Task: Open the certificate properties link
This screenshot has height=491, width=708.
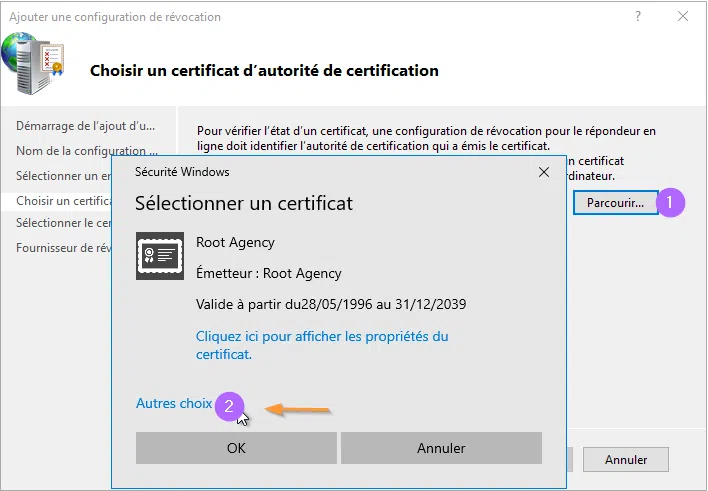Action: coord(322,345)
